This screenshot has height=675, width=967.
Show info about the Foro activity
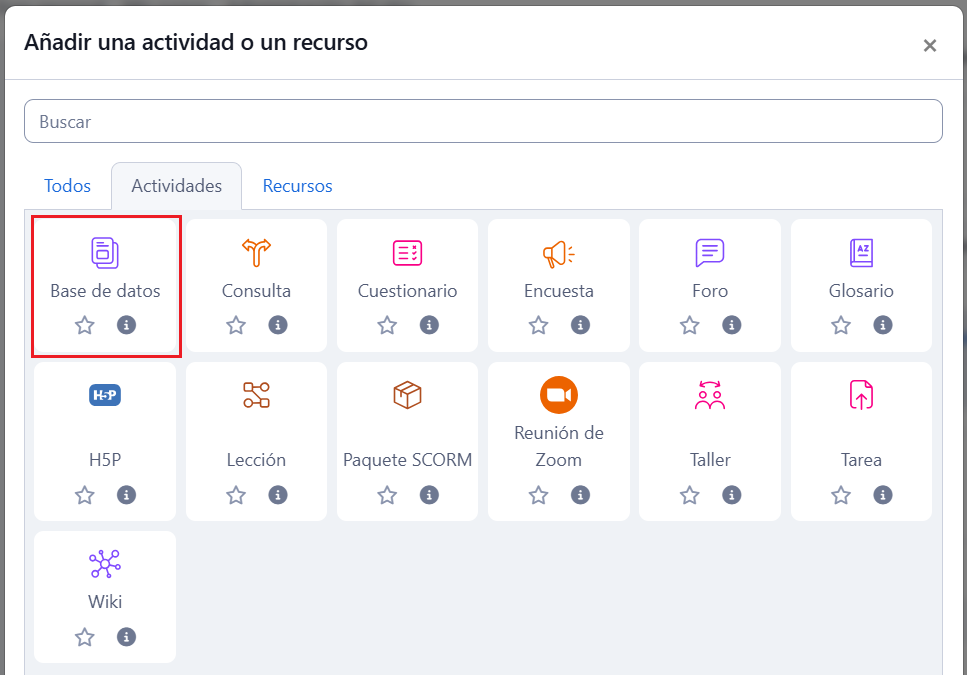click(x=732, y=325)
